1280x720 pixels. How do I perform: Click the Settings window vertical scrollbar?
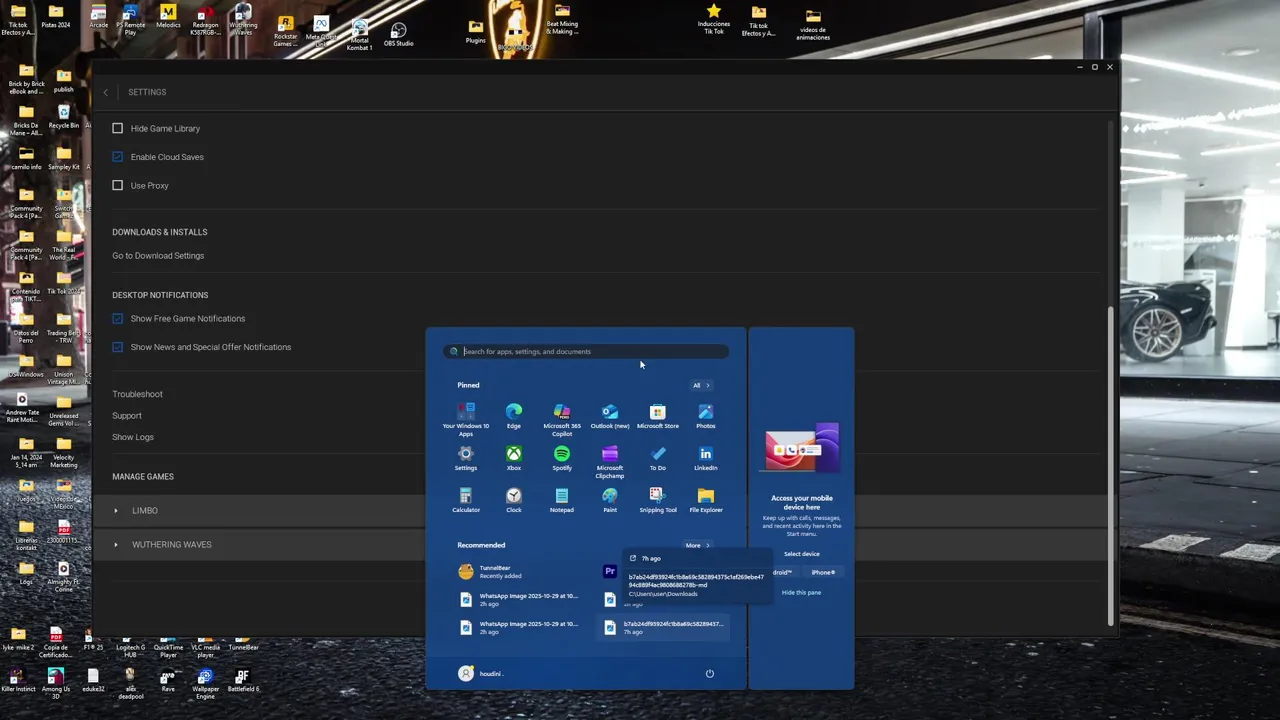tap(1111, 465)
